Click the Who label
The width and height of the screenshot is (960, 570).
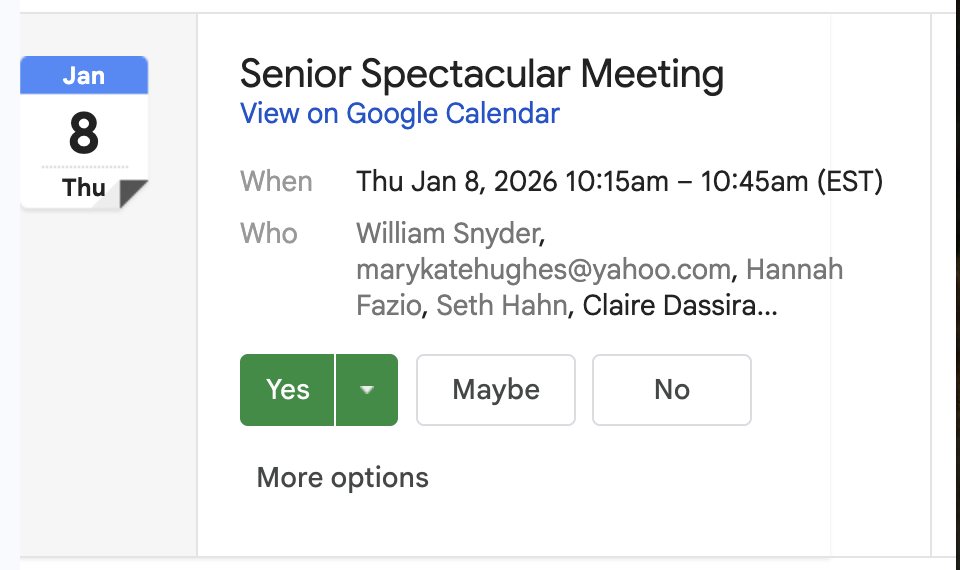269,234
